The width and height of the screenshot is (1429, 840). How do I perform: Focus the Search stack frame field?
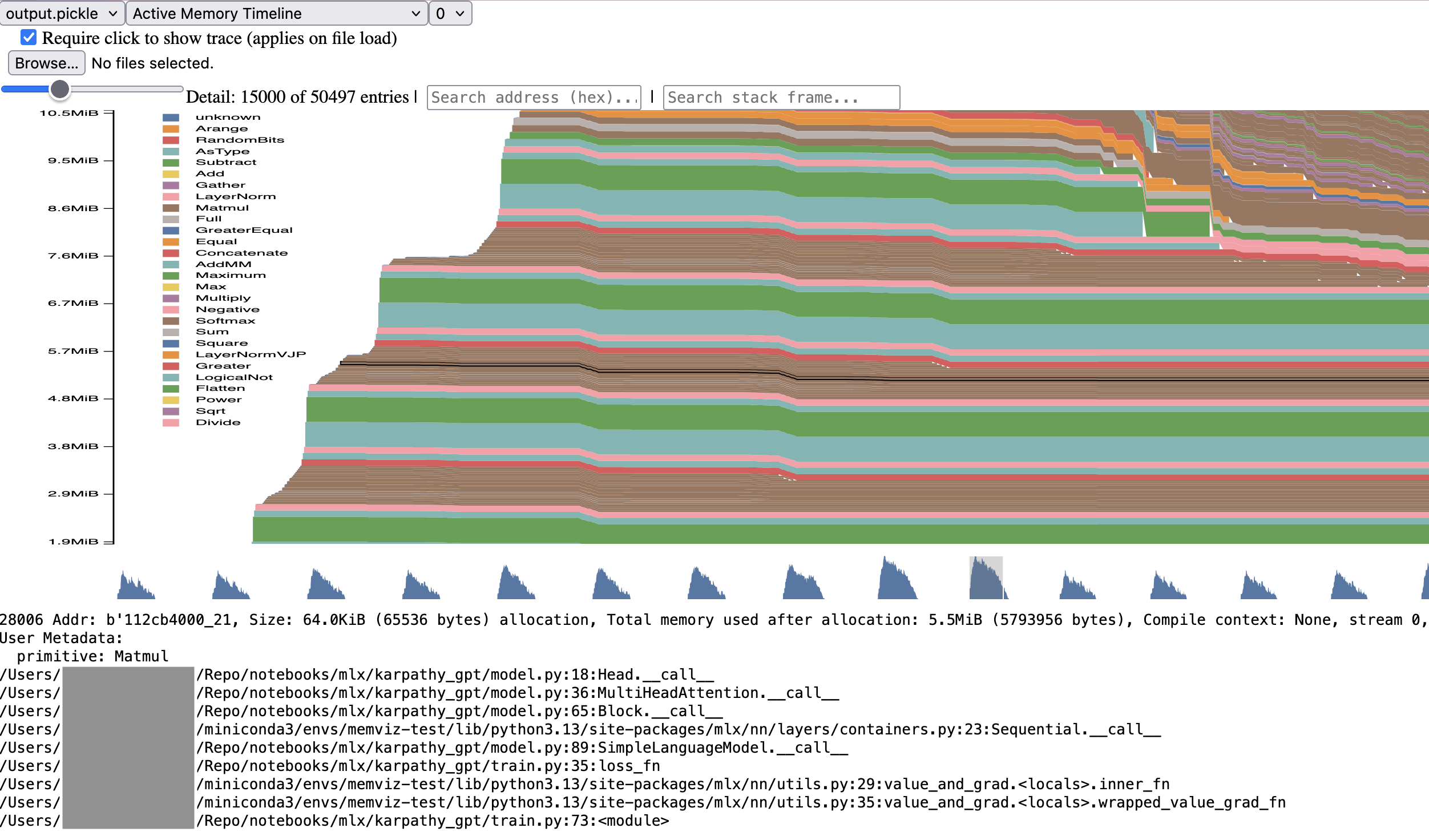781,98
